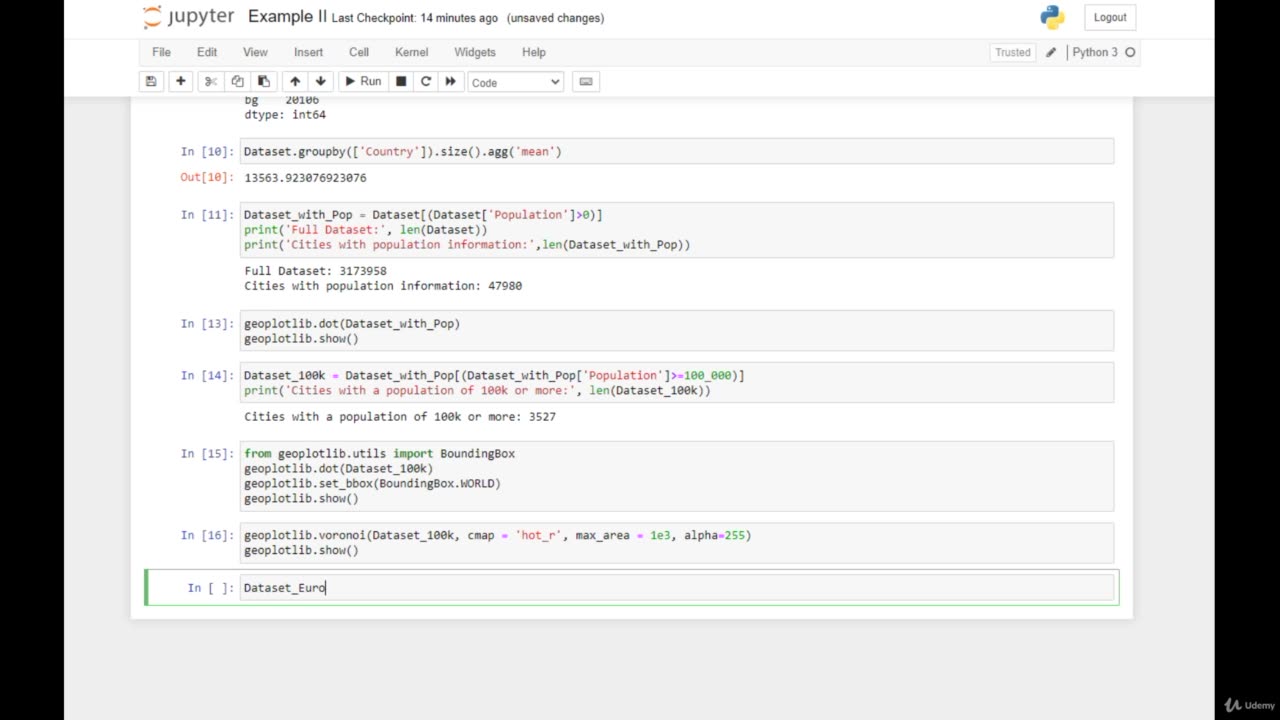Move selected cell down arrow
Image resolution: width=1280 pixels, height=720 pixels.
point(321,81)
